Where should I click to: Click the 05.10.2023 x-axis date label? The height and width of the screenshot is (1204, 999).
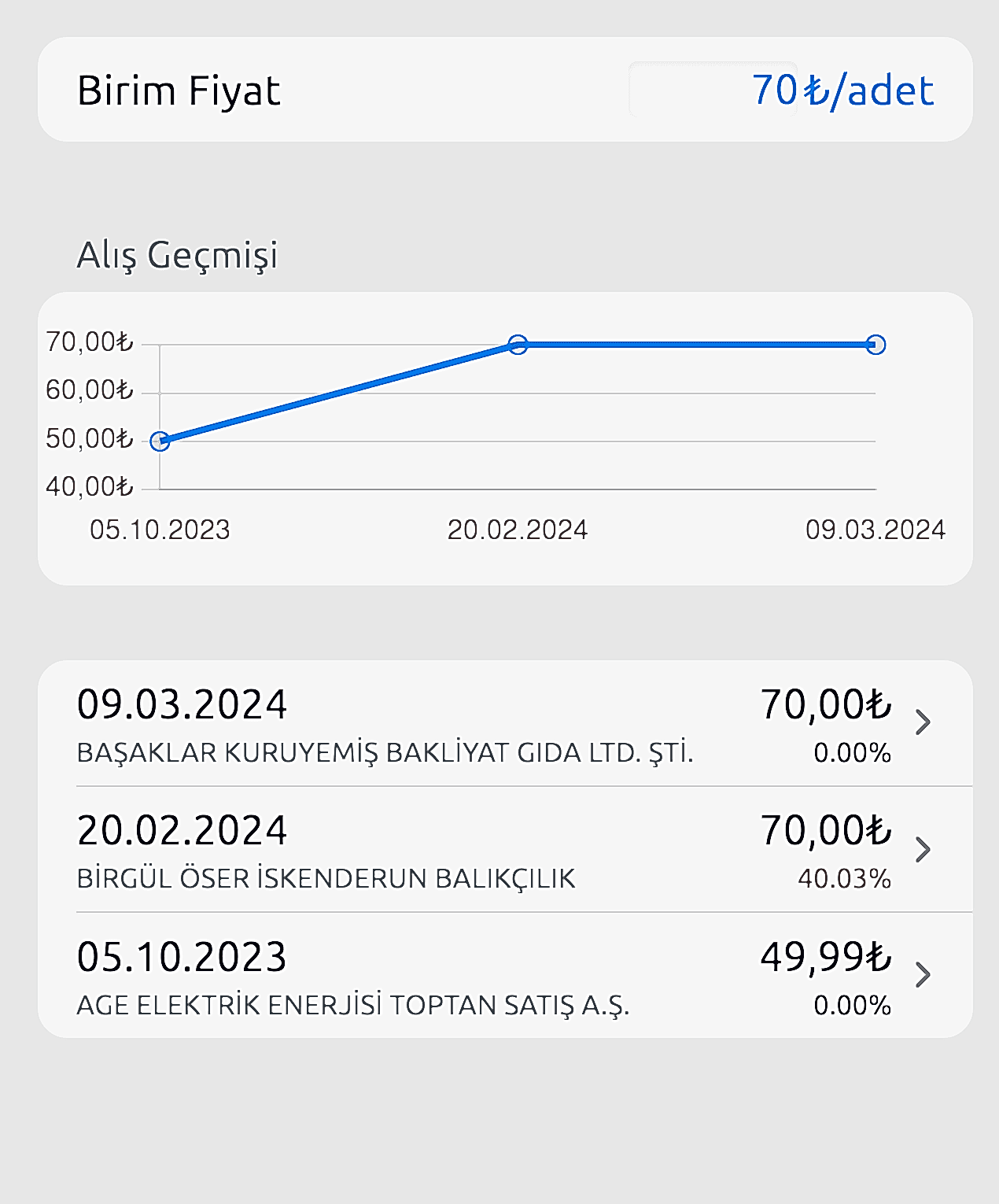pyautogui.click(x=160, y=530)
